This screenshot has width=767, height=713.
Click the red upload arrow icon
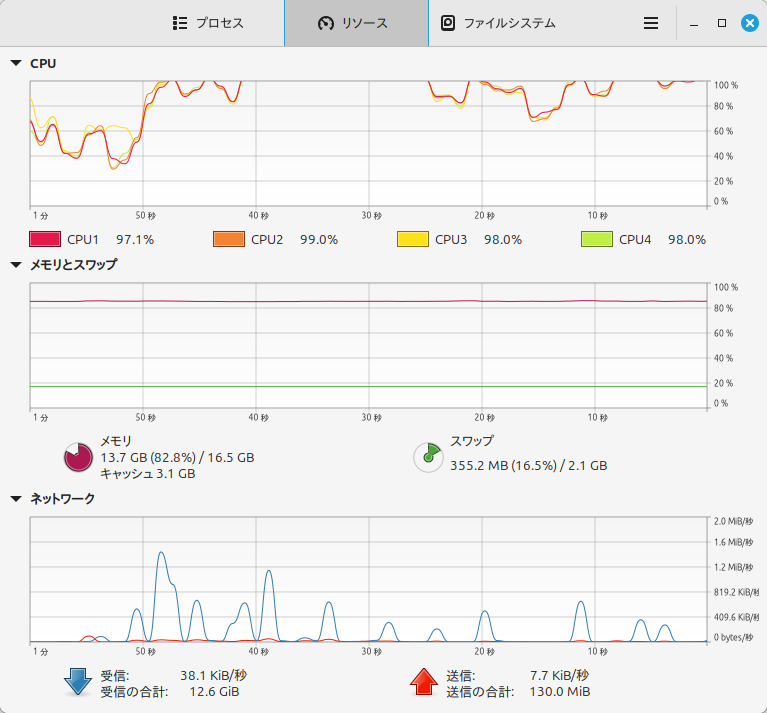click(x=424, y=682)
